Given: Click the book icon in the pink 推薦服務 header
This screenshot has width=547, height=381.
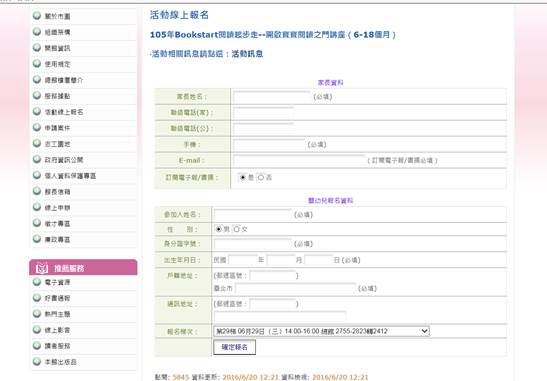Looking at the screenshot, I should (42, 268).
